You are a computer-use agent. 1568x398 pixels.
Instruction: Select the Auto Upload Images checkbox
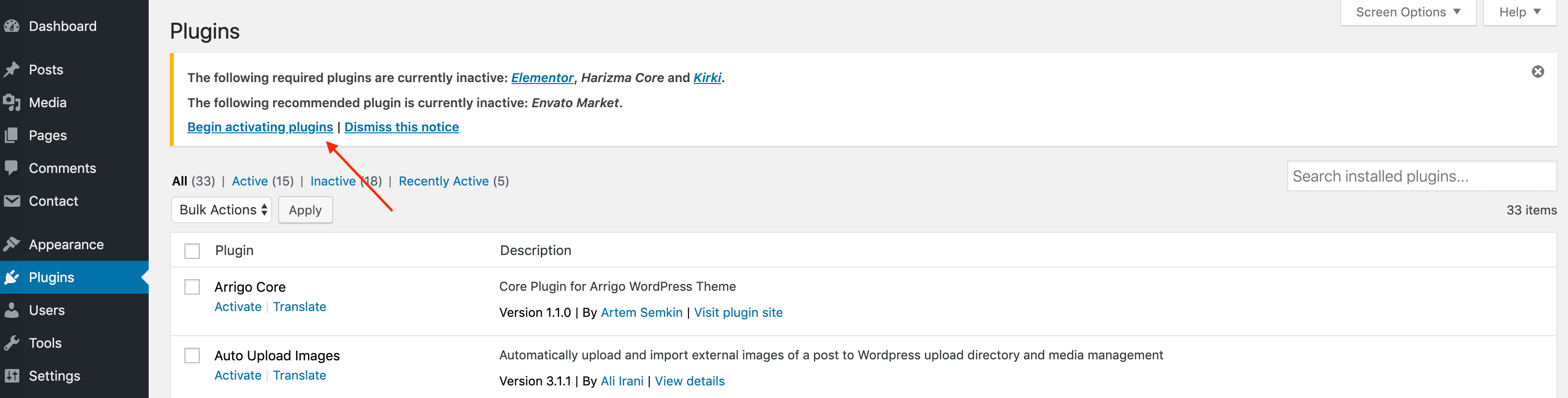point(192,355)
